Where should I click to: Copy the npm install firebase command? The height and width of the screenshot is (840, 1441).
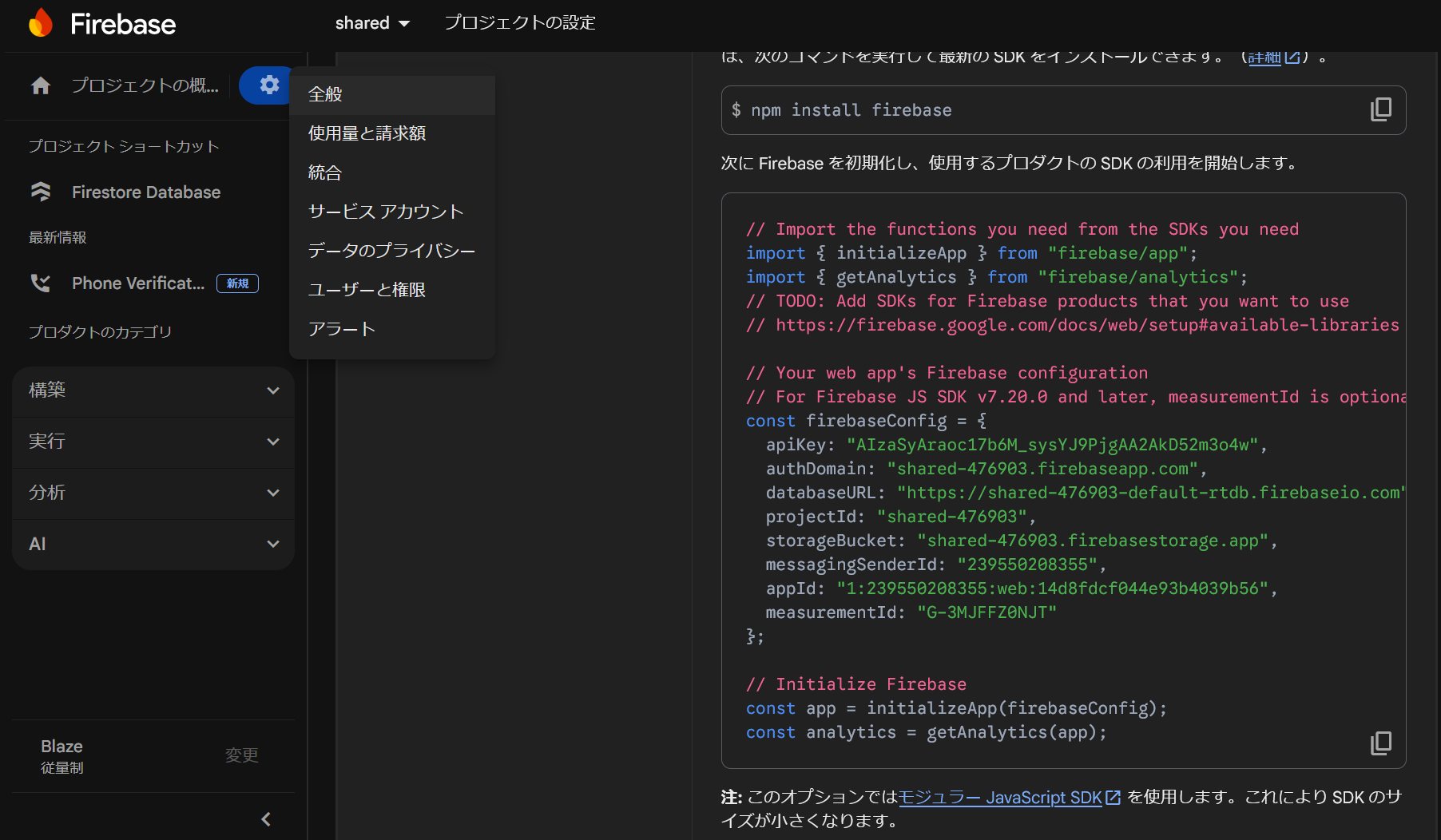click(x=1381, y=109)
